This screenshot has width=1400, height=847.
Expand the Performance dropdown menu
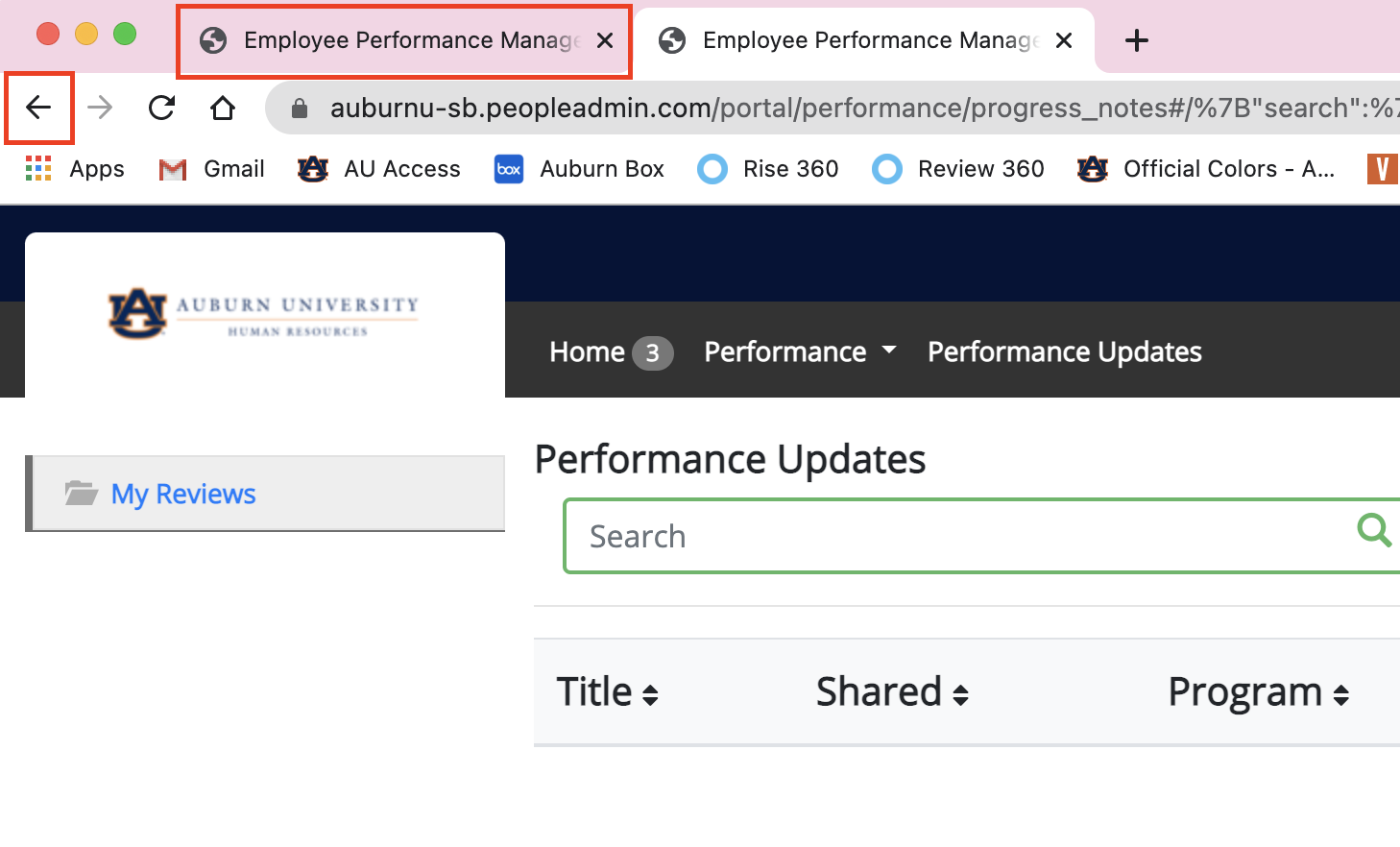pyautogui.click(x=801, y=351)
